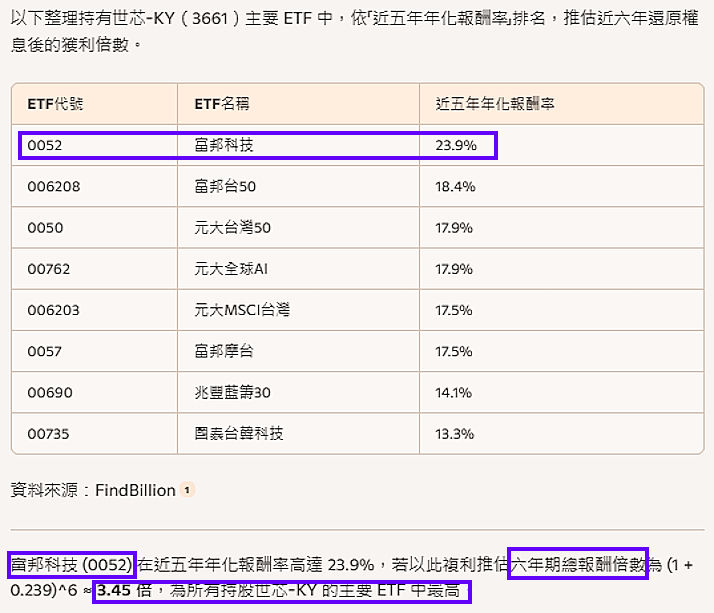Select 世芯-KY（3661）in the intro sentence
The width and height of the screenshot is (714, 613).
tap(176, 18)
